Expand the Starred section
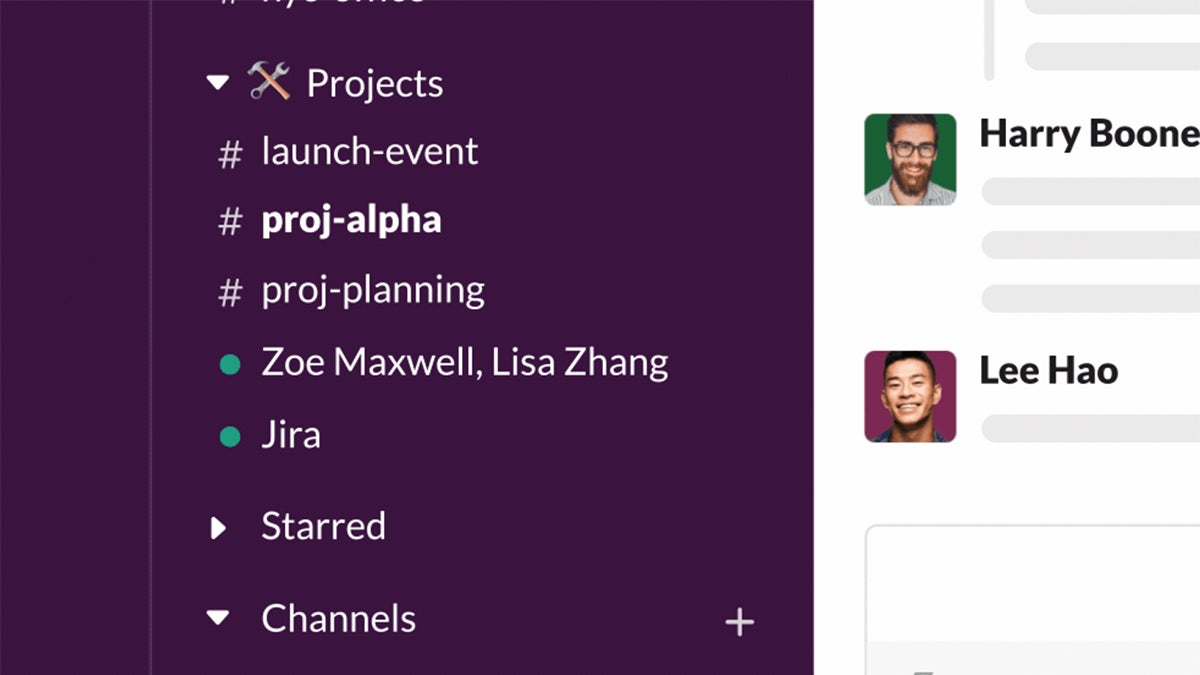This screenshot has width=1200, height=675. tap(219, 526)
